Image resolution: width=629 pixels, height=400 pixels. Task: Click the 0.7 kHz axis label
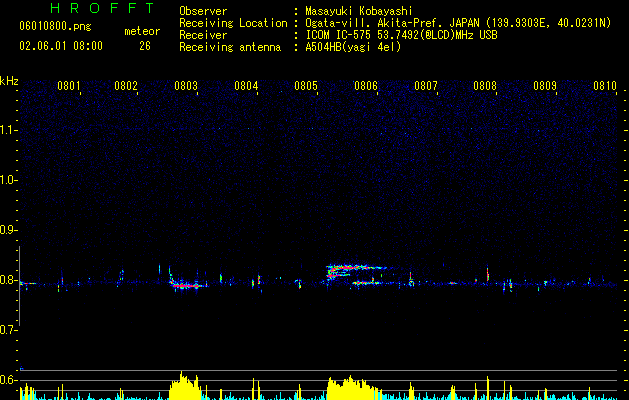pos(8,330)
